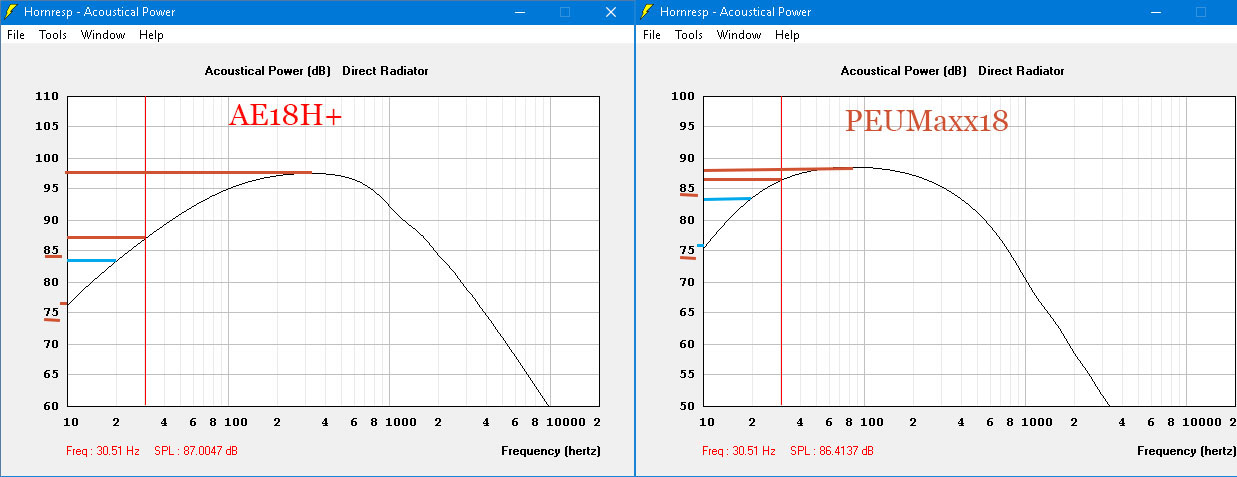Click 'Freq : 30.51 Hz' in left window
Image resolution: width=1237 pixels, height=477 pixels.
pyautogui.click(x=103, y=451)
